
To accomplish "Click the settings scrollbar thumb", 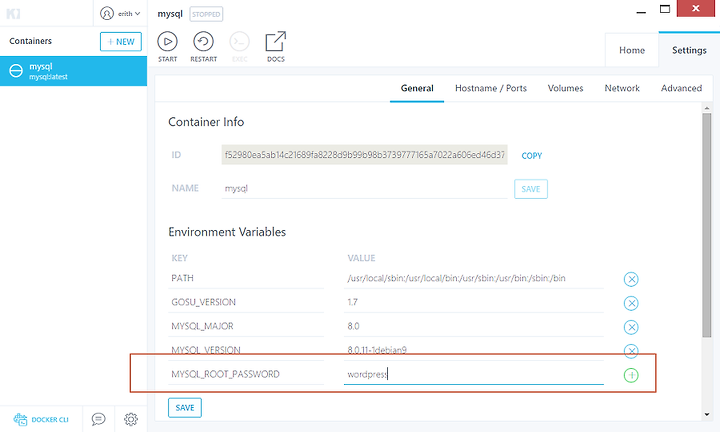I will (707, 225).
